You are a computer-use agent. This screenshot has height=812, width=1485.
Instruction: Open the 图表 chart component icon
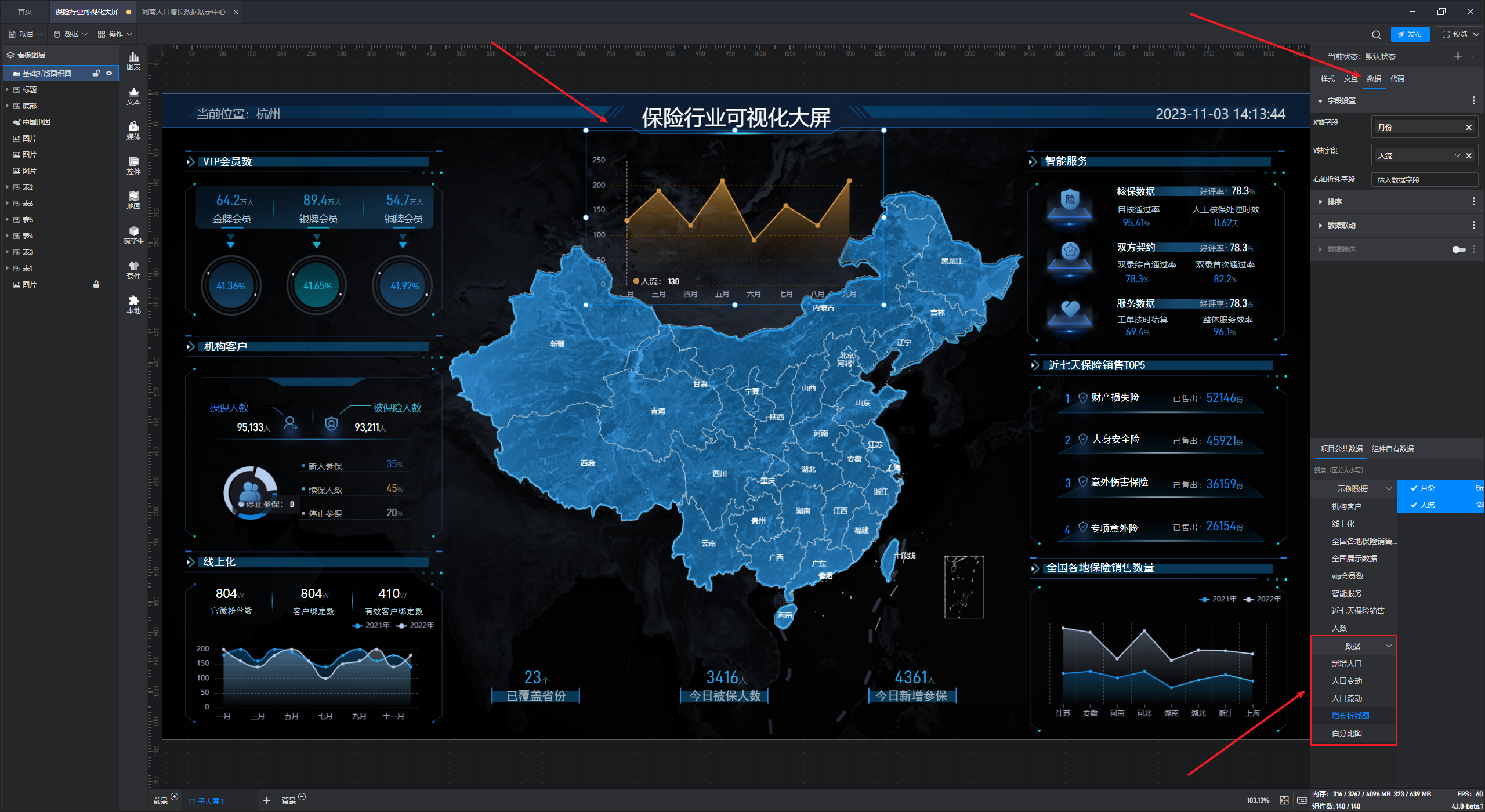point(133,60)
